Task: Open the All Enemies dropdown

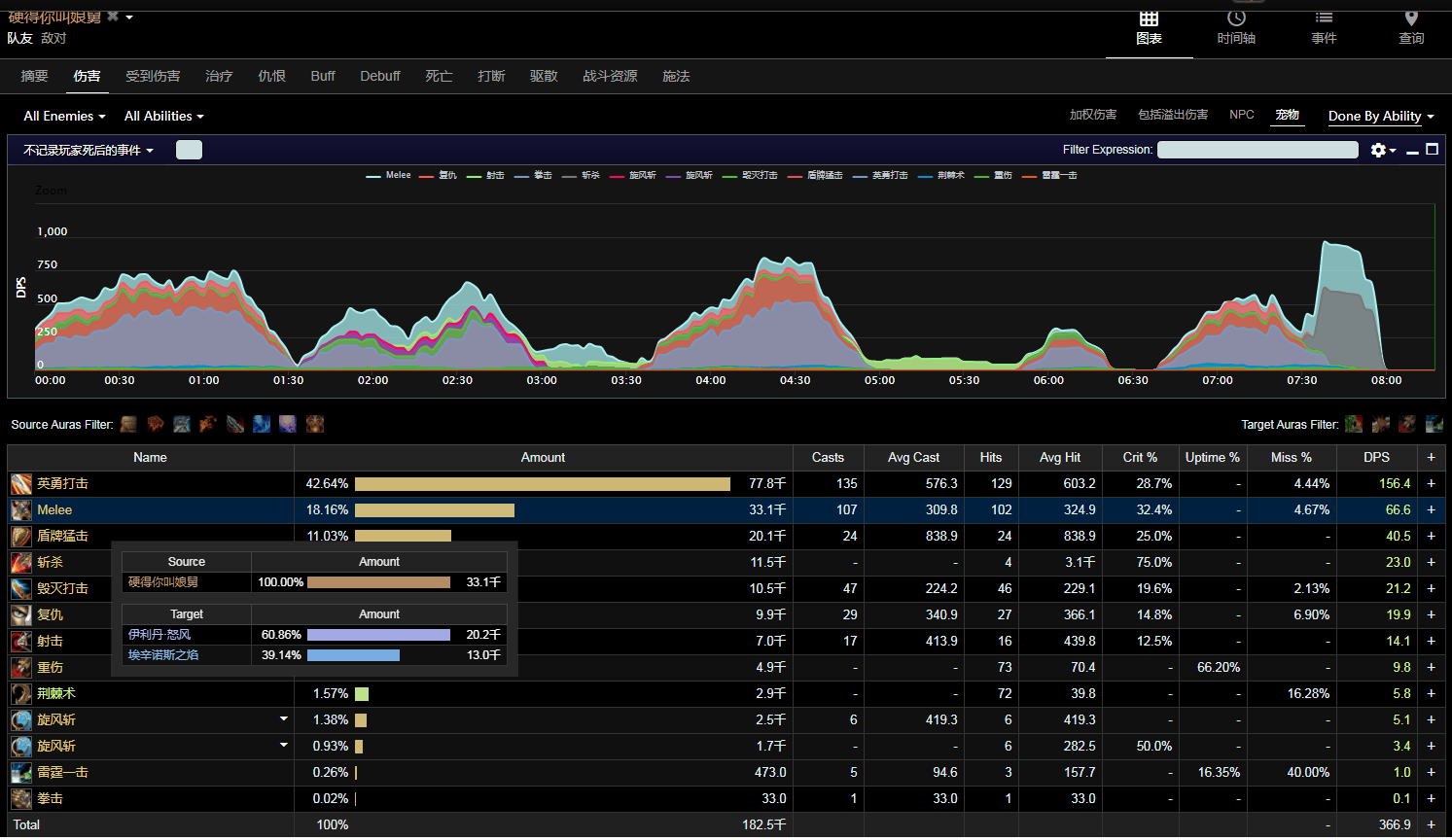Action: (64, 116)
